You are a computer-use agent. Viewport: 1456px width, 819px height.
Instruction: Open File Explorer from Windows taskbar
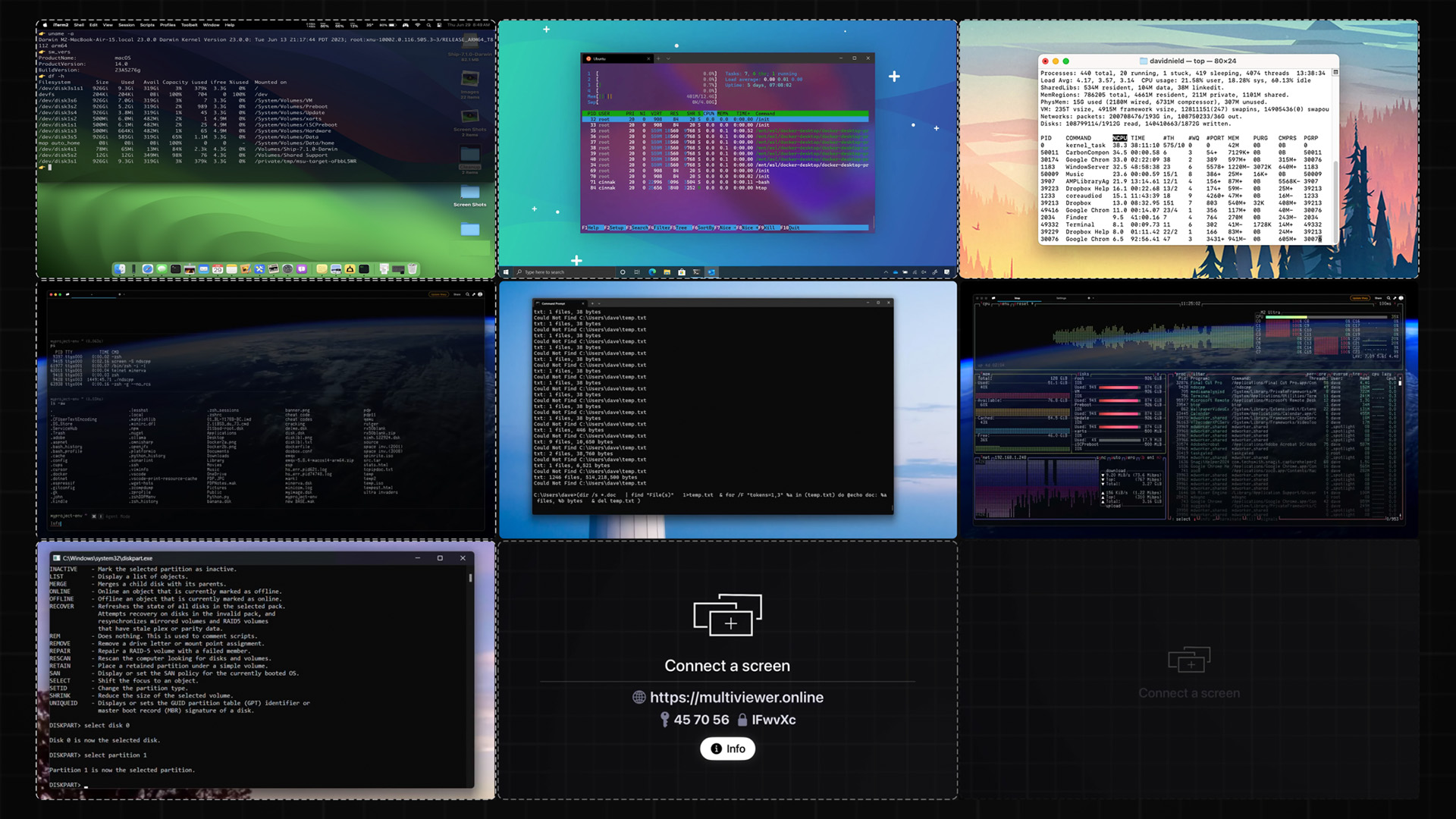(x=667, y=272)
